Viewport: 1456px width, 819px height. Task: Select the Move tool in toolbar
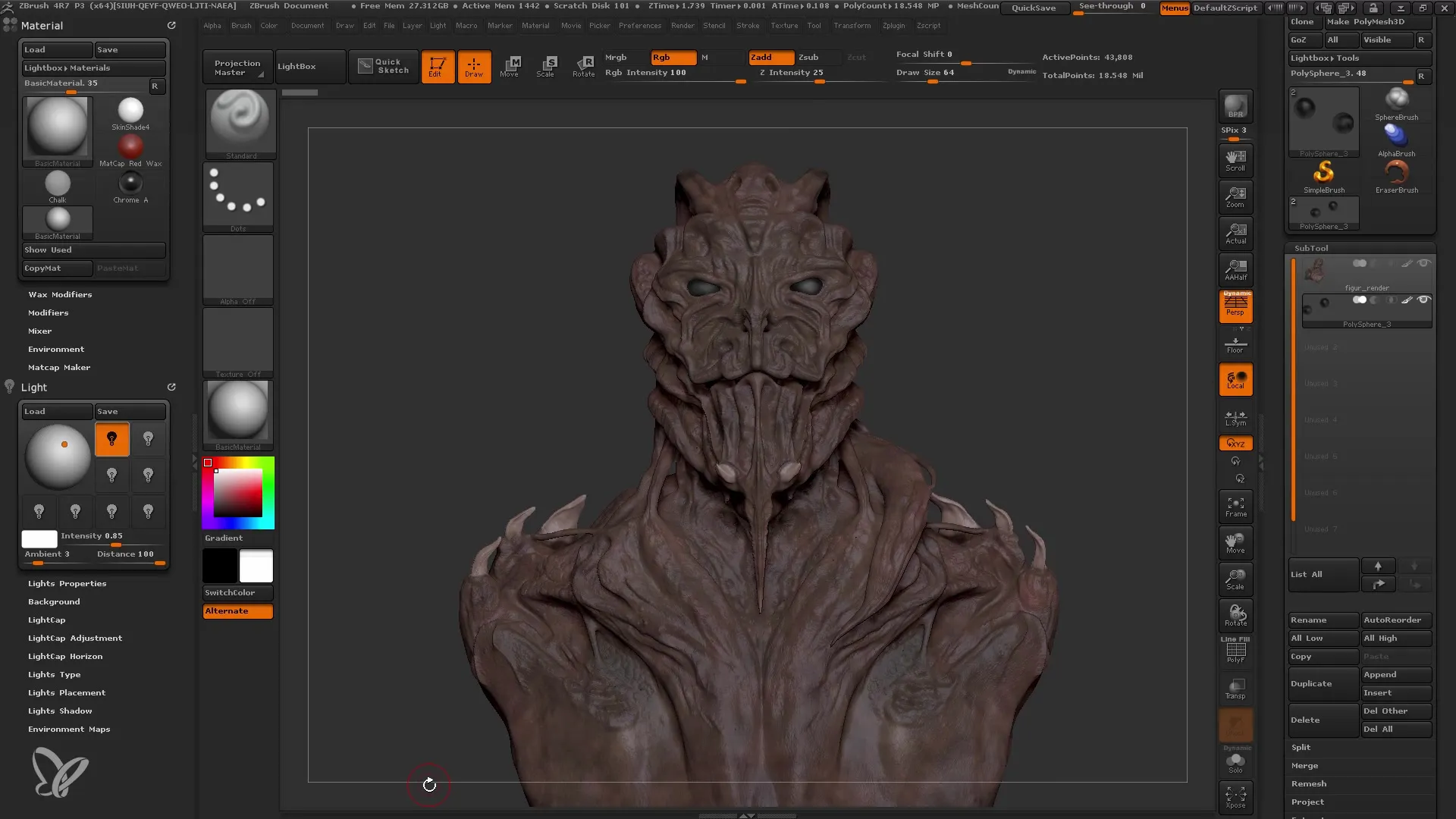point(509,65)
